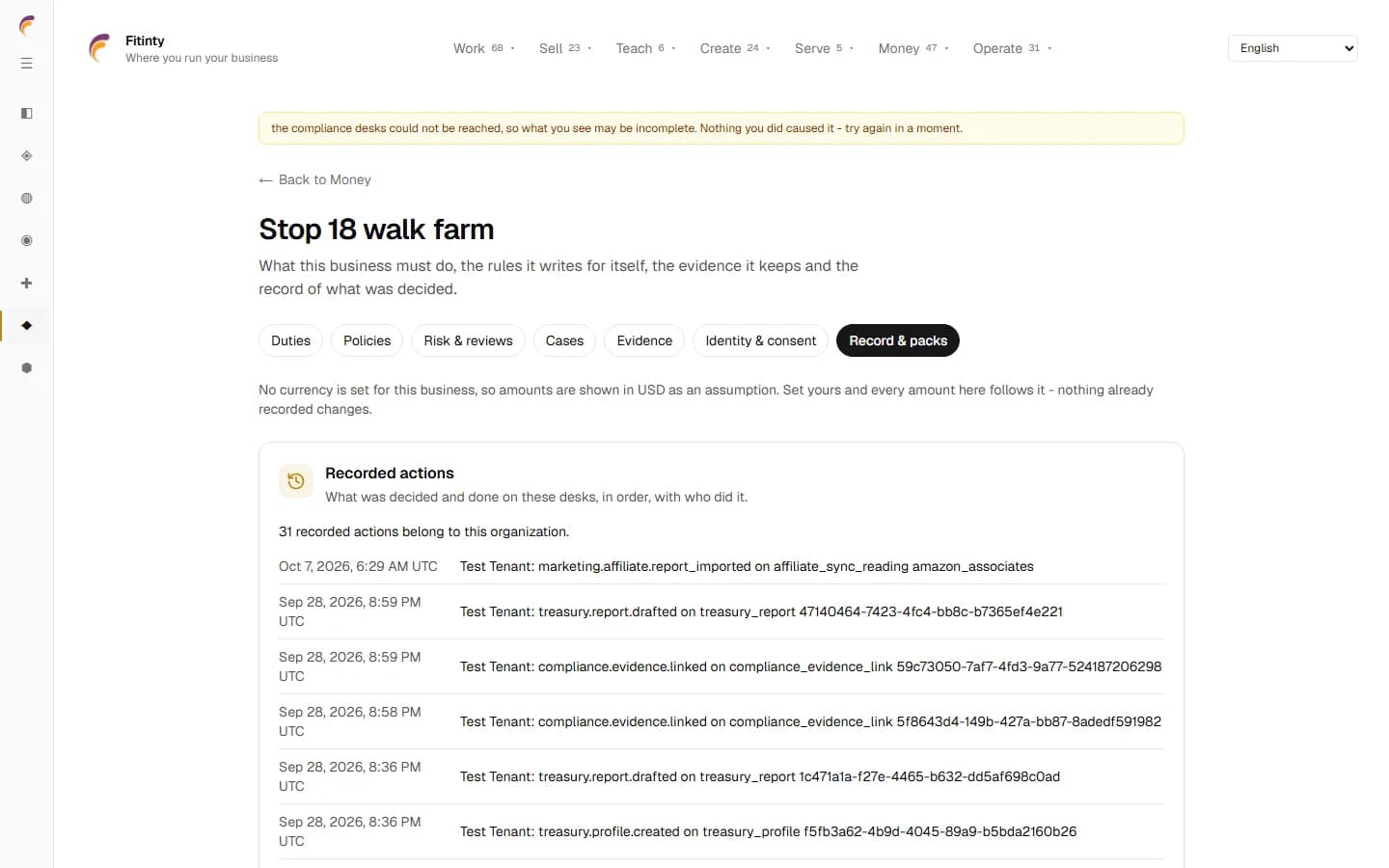The width and height of the screenshot is (1389, 868).
Task: Click the Recorded actions history clock icon
Action: (x=296, y=481)
